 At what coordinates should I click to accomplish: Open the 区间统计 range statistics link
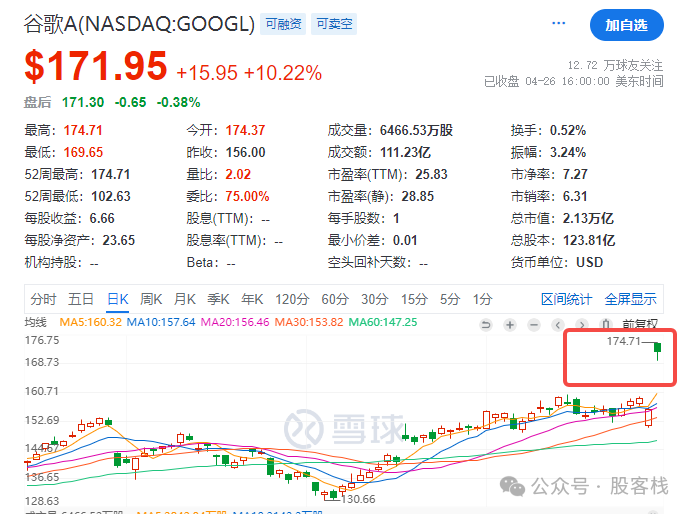[567, 299]
